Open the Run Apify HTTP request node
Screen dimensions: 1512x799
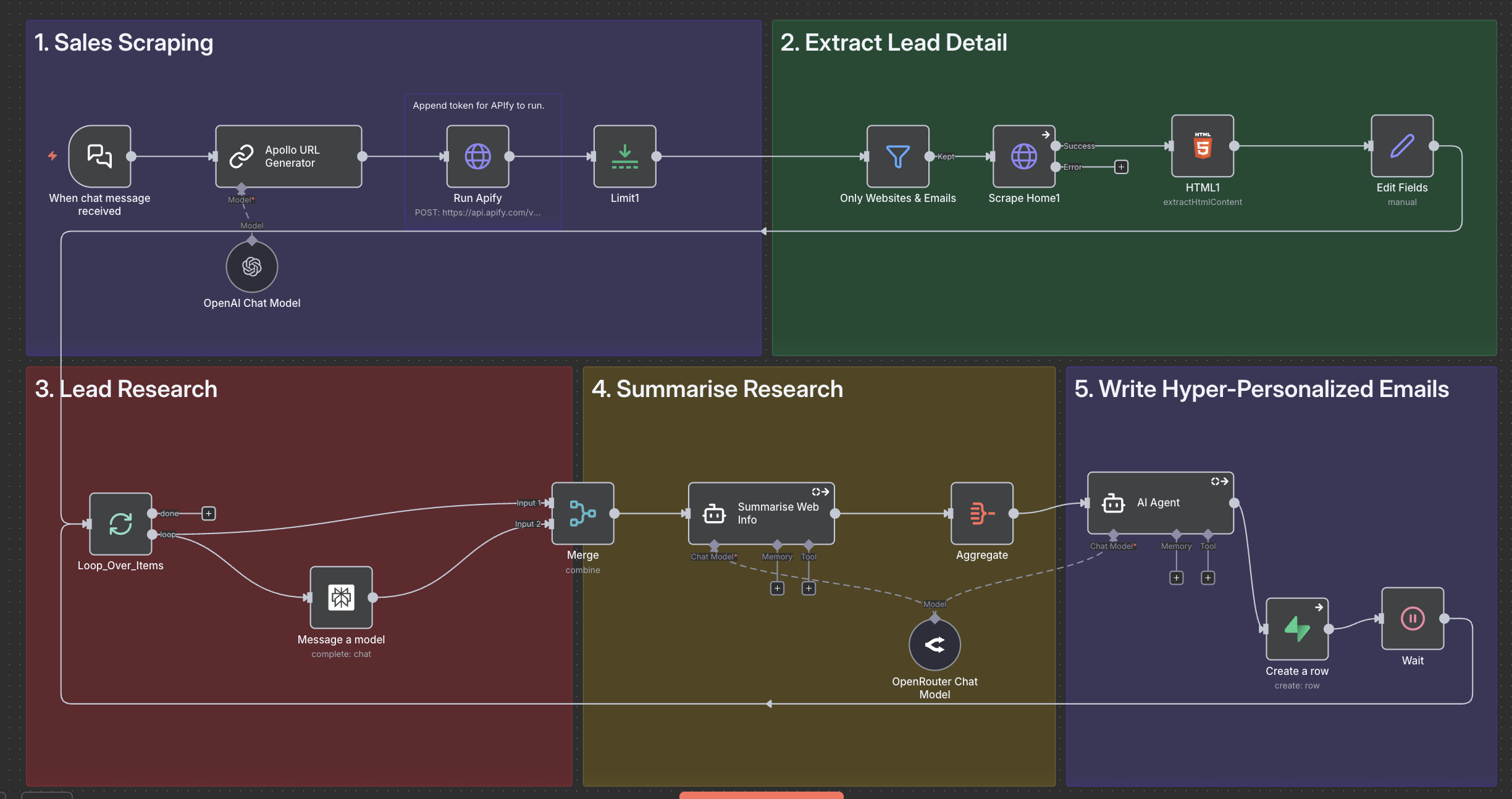pyautogui.click(x=477, y=157)
